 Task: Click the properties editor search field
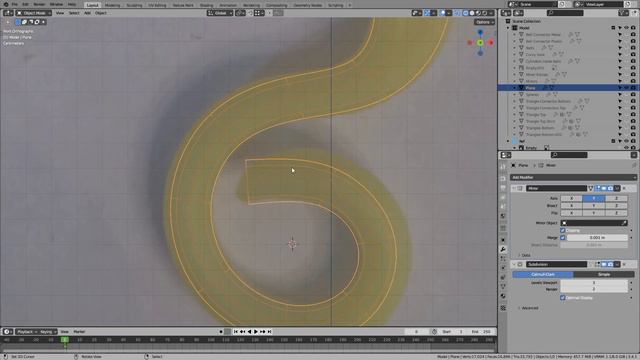click(569, 155)
